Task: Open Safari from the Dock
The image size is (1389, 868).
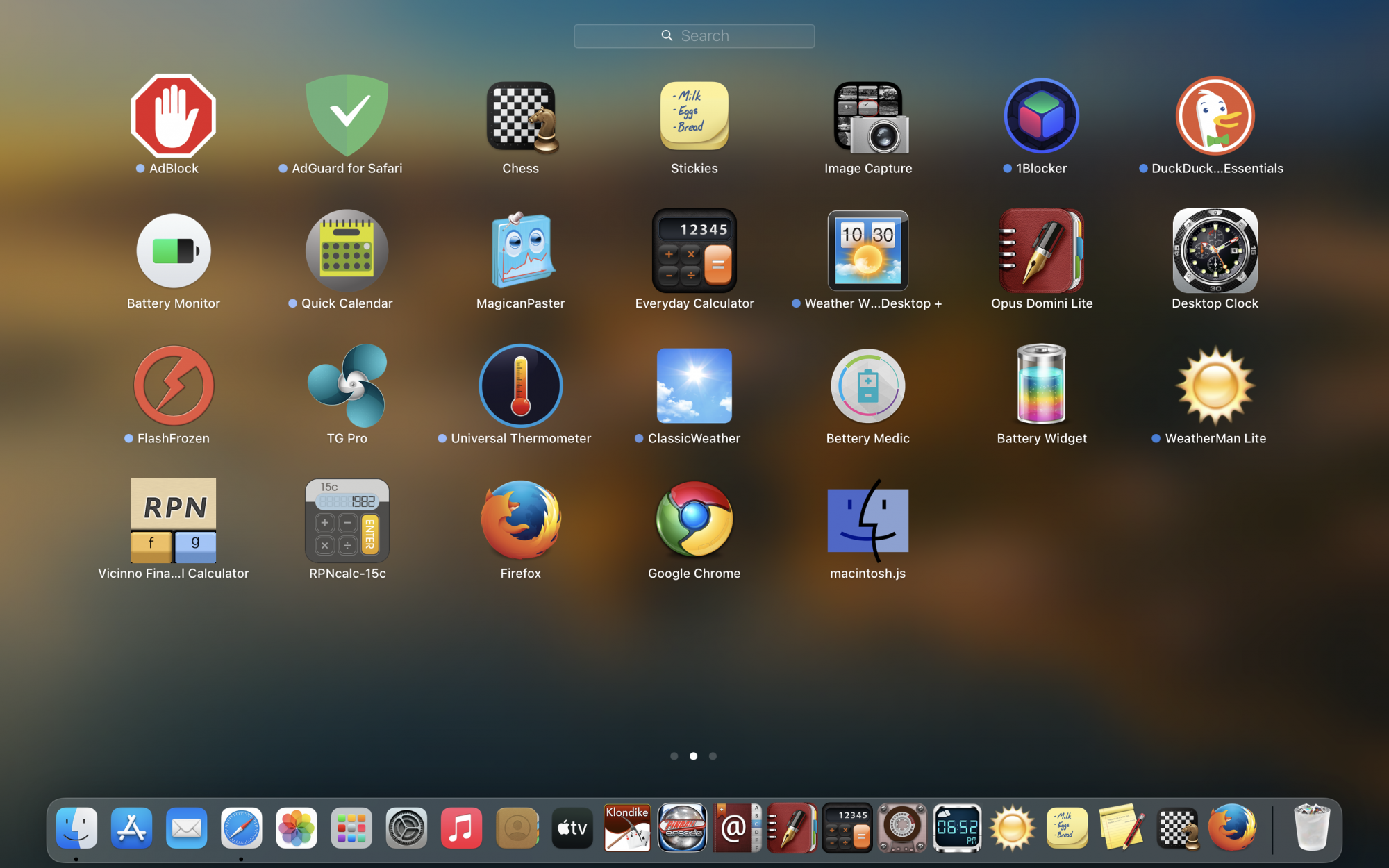Action: click(241, 828)
